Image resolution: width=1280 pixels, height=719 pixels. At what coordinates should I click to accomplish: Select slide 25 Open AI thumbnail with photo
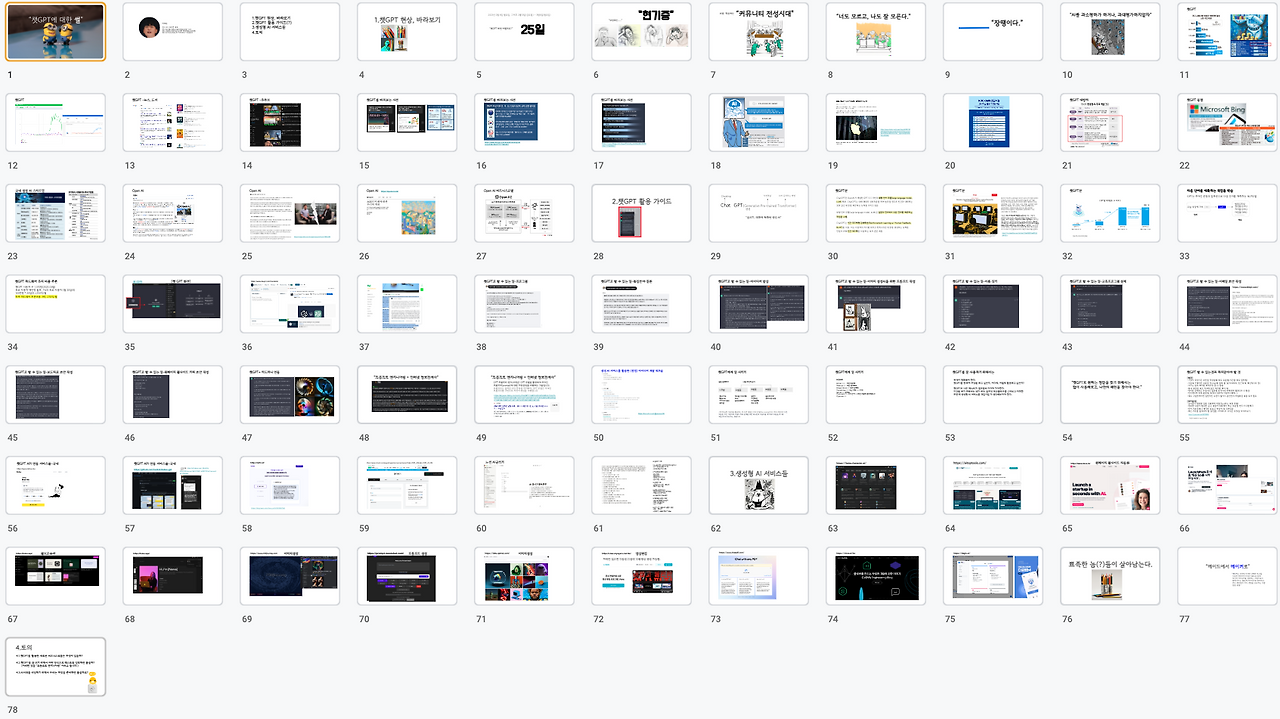(290, 213)
